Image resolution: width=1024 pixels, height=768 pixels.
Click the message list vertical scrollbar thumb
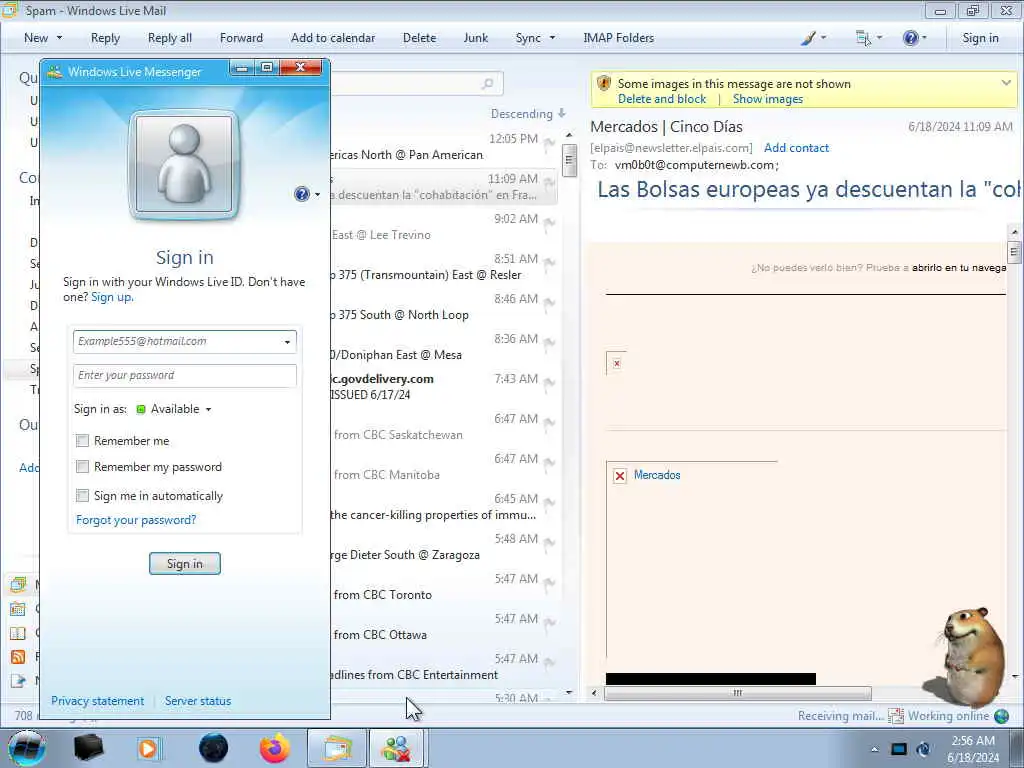click(569, 161)
